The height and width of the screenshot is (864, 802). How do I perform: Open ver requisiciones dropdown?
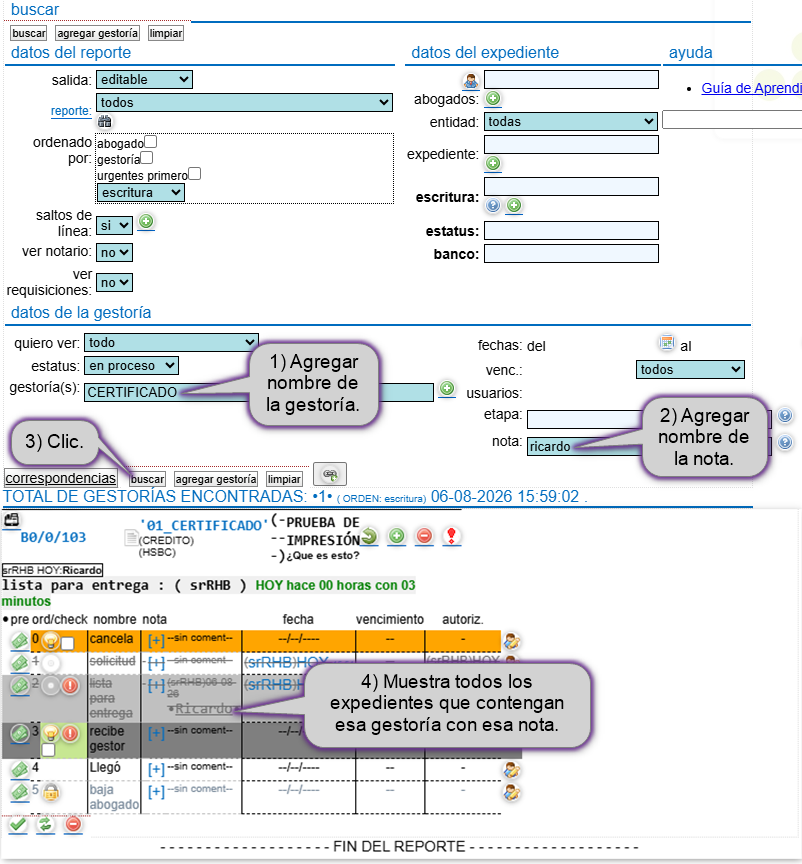[115, 283]
